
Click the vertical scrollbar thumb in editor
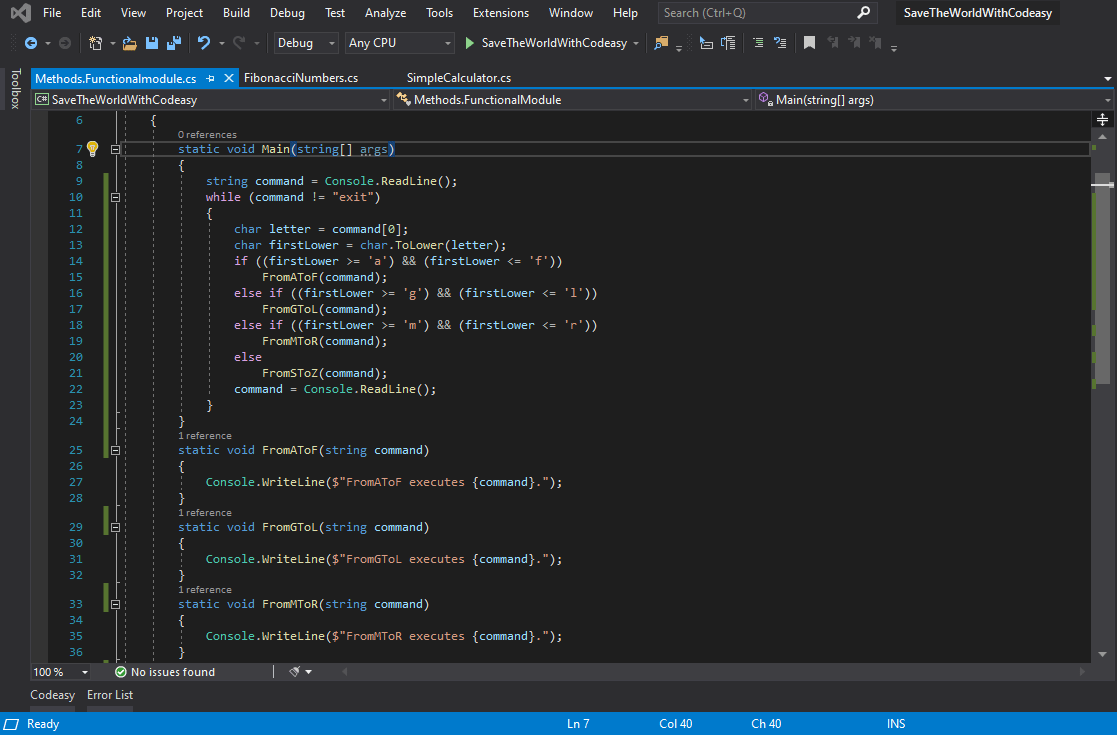click(1102, 280)
